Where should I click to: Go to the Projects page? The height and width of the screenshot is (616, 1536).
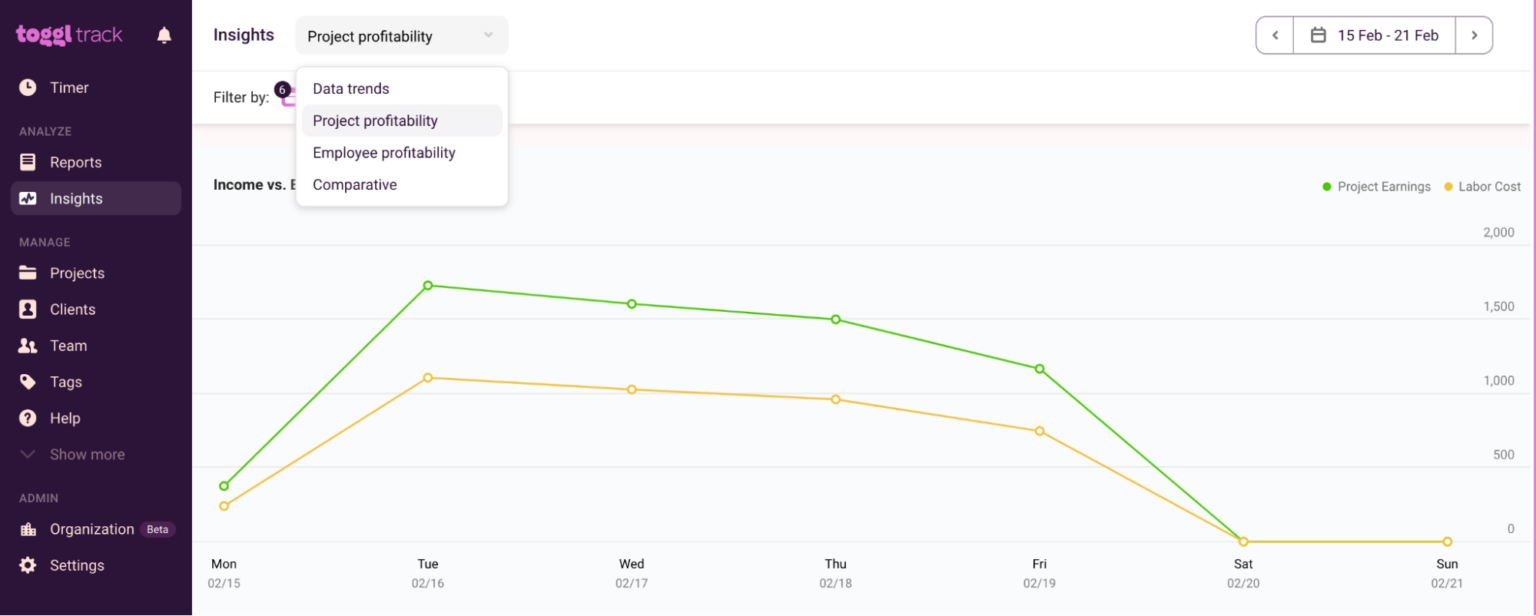click(78, 272)
